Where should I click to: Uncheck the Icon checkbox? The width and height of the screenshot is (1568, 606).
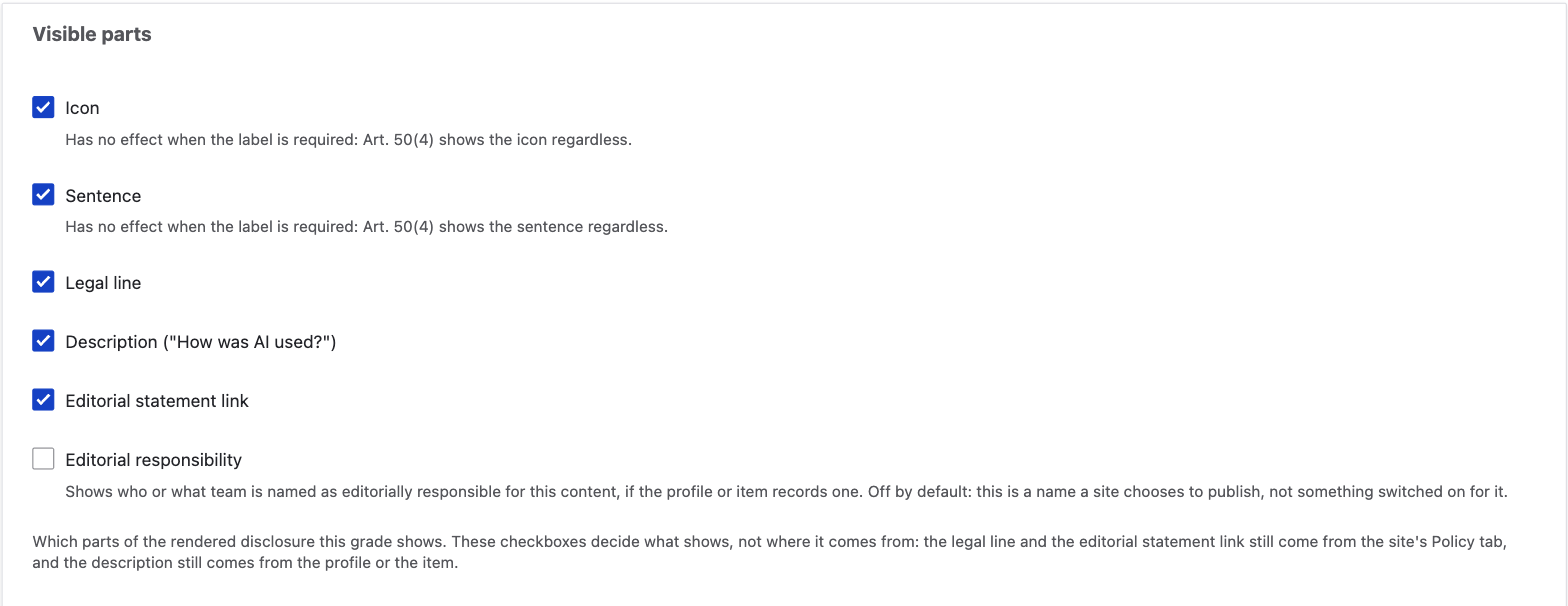pos(43,107)
